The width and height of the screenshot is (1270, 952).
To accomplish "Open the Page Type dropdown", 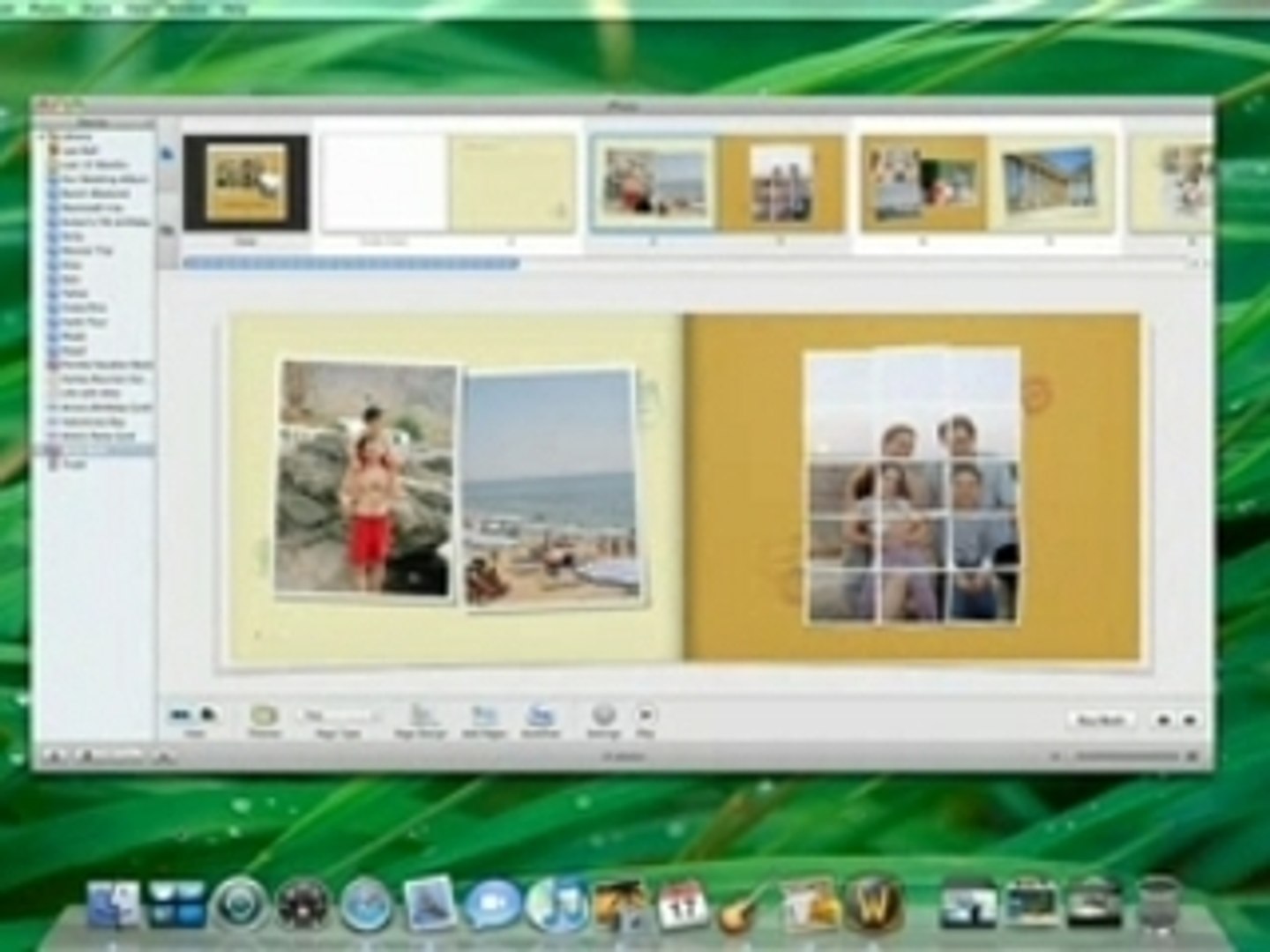I will [340, 716].
